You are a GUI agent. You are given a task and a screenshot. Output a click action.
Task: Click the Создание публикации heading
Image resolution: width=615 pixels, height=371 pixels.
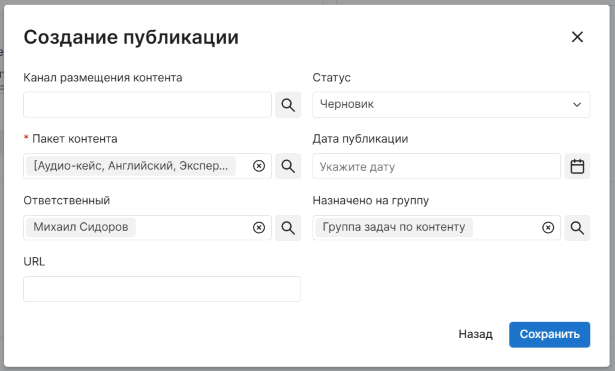tap(131, 37)
